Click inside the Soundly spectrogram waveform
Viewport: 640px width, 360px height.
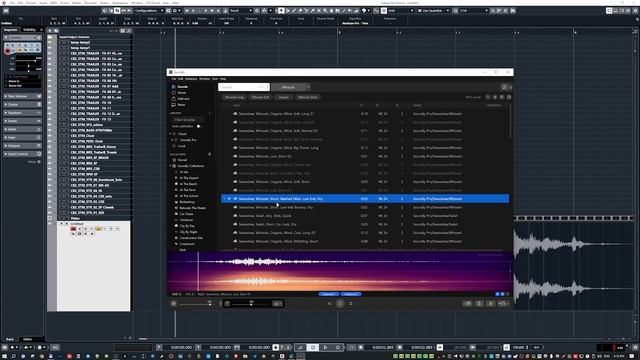pos(340,271)
